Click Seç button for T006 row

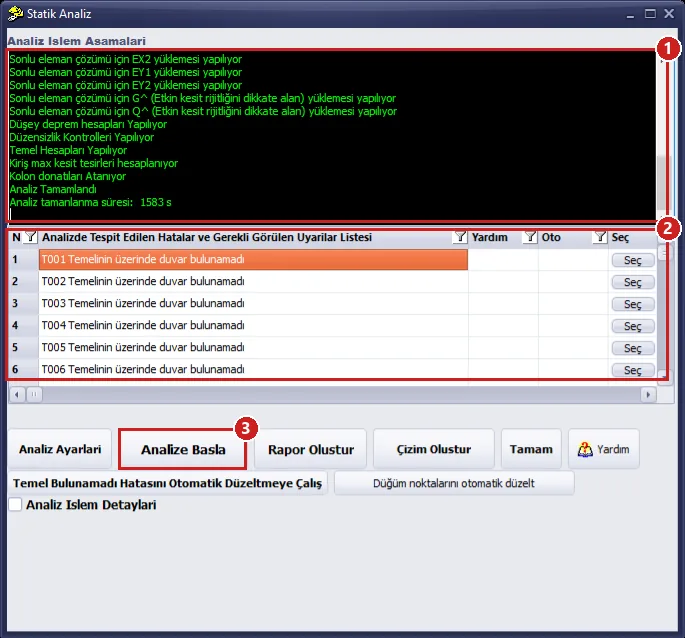point(633,370)
